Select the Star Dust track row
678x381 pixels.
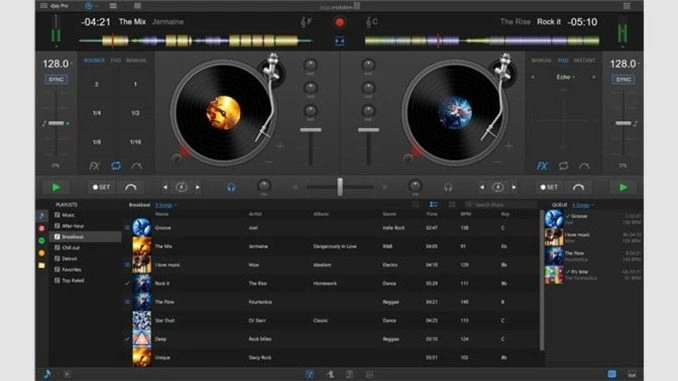[331, 320]
